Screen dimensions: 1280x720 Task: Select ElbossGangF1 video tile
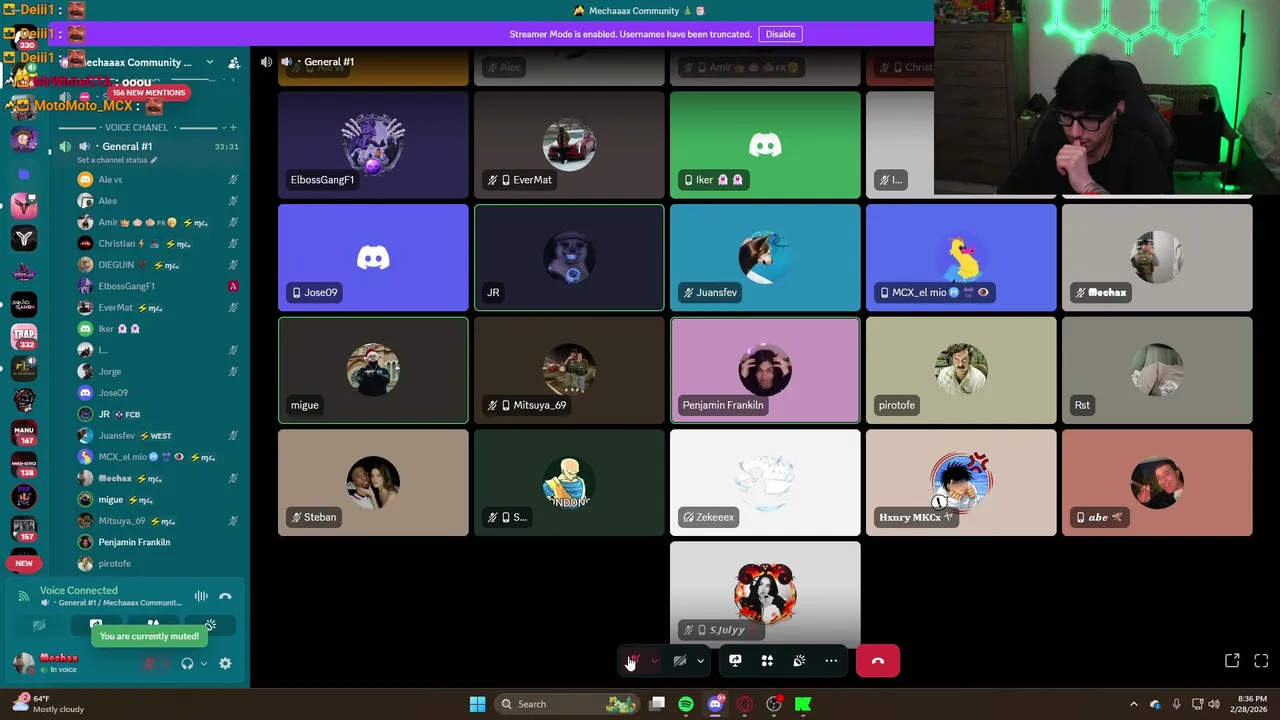[x=373, y=145]
